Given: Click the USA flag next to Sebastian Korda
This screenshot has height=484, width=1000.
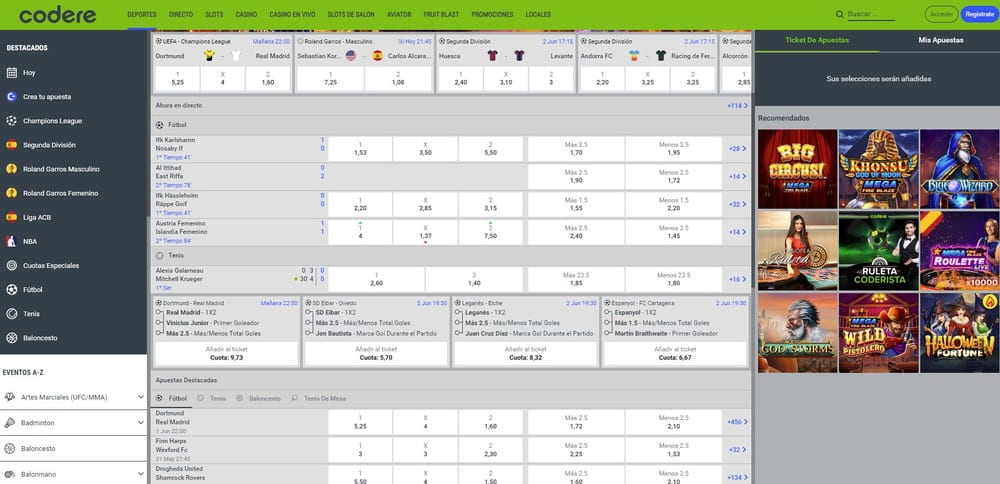Looking at the screenshot, I should tap(351, 56).
